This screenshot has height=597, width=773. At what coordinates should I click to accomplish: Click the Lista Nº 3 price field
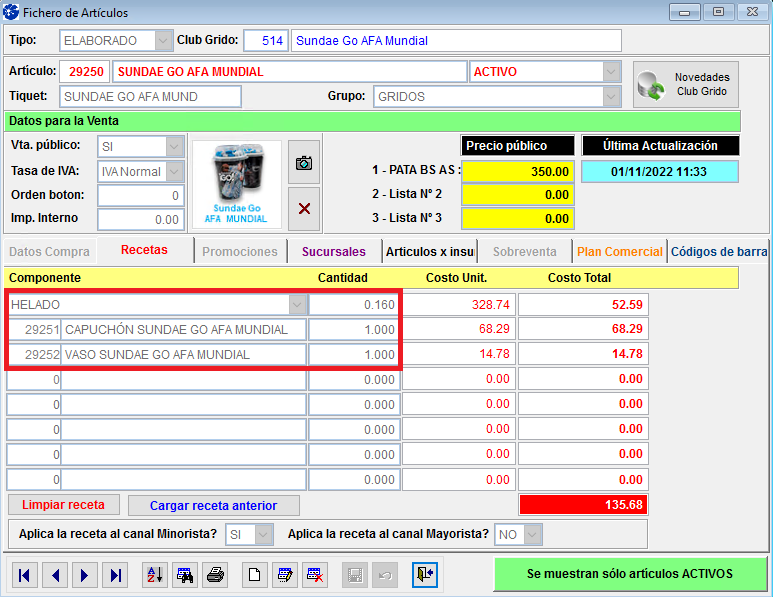[x=518, y=218]
